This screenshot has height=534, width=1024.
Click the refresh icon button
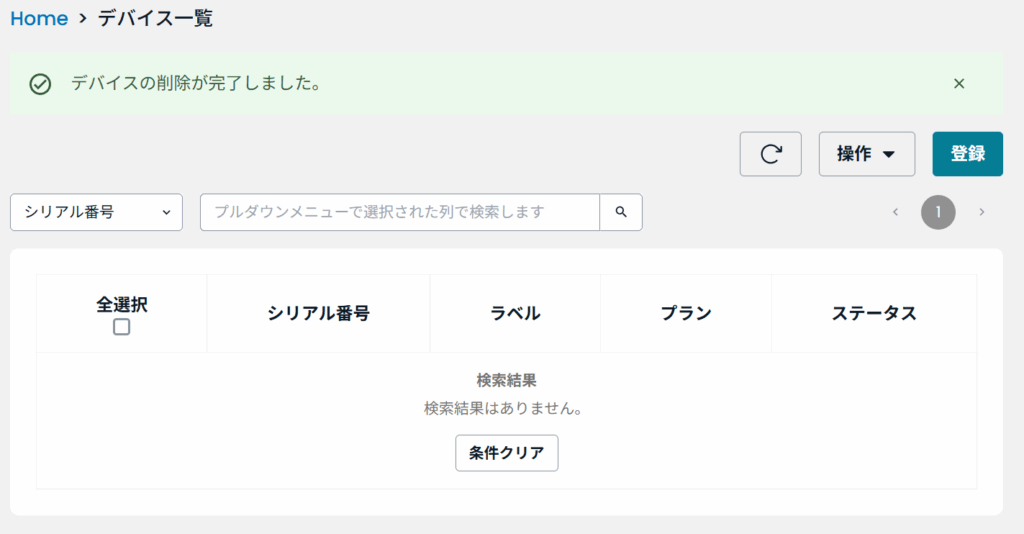[770, 154]
